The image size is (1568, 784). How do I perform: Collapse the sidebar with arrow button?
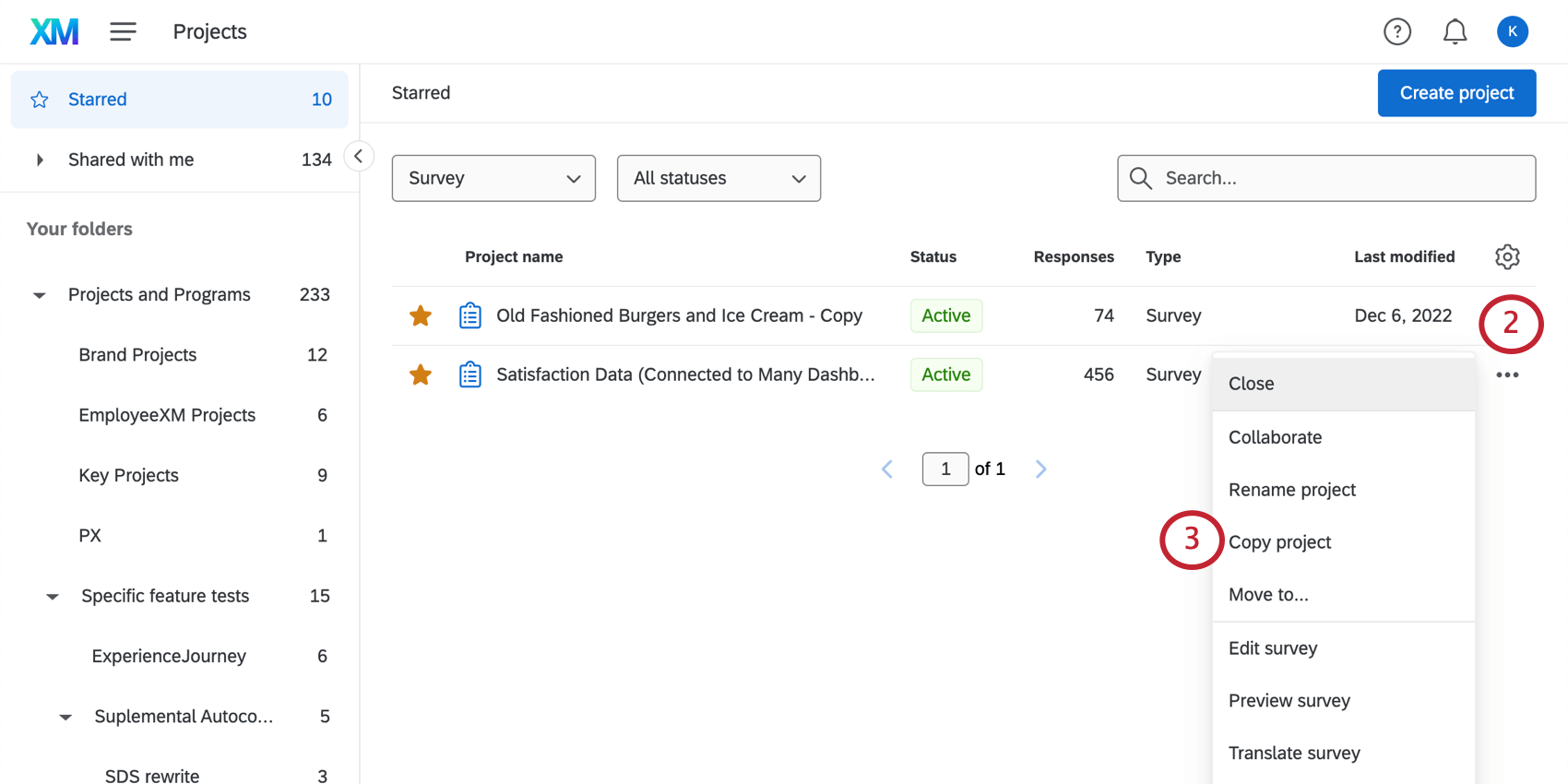pos(359,156)
